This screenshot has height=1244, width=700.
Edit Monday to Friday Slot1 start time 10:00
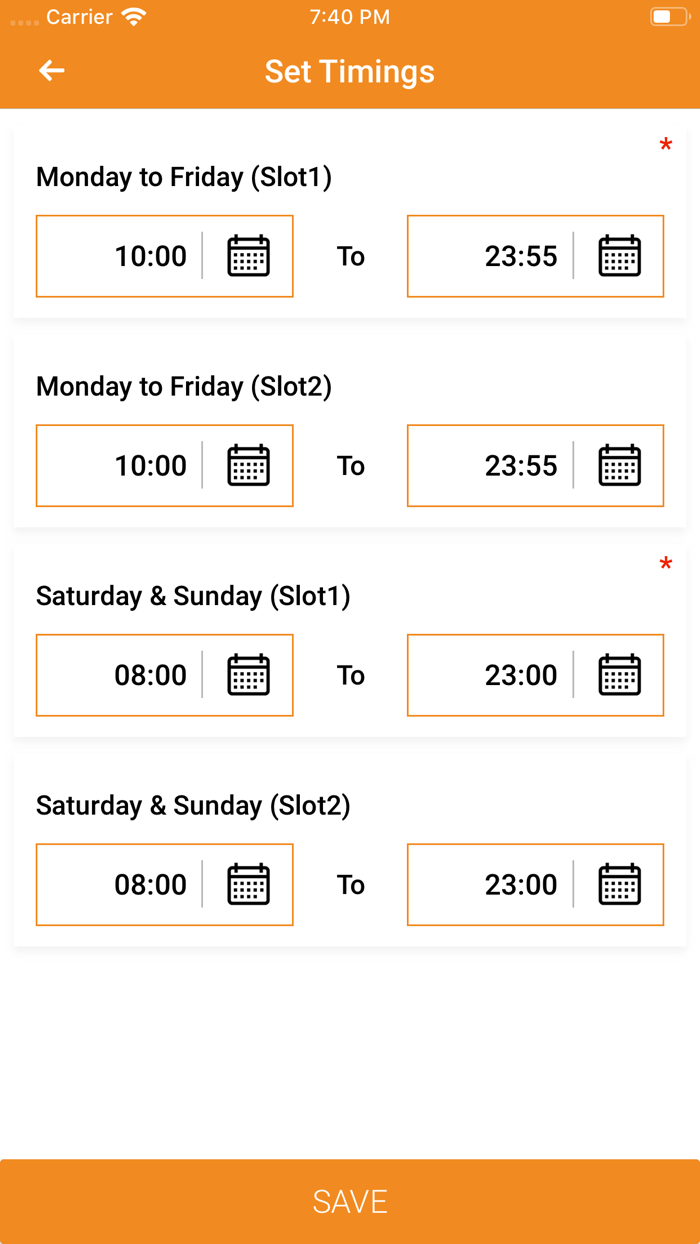(x=150, y=256)
